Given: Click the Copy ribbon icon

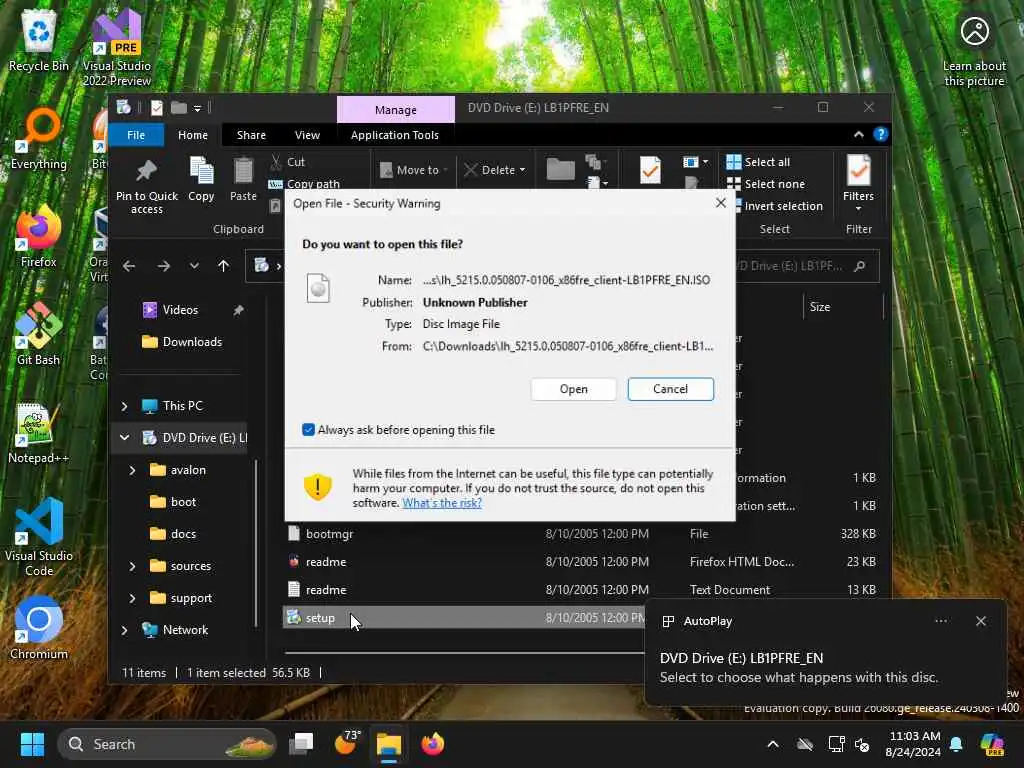Looking at the screenshot, I should (201, 180).
